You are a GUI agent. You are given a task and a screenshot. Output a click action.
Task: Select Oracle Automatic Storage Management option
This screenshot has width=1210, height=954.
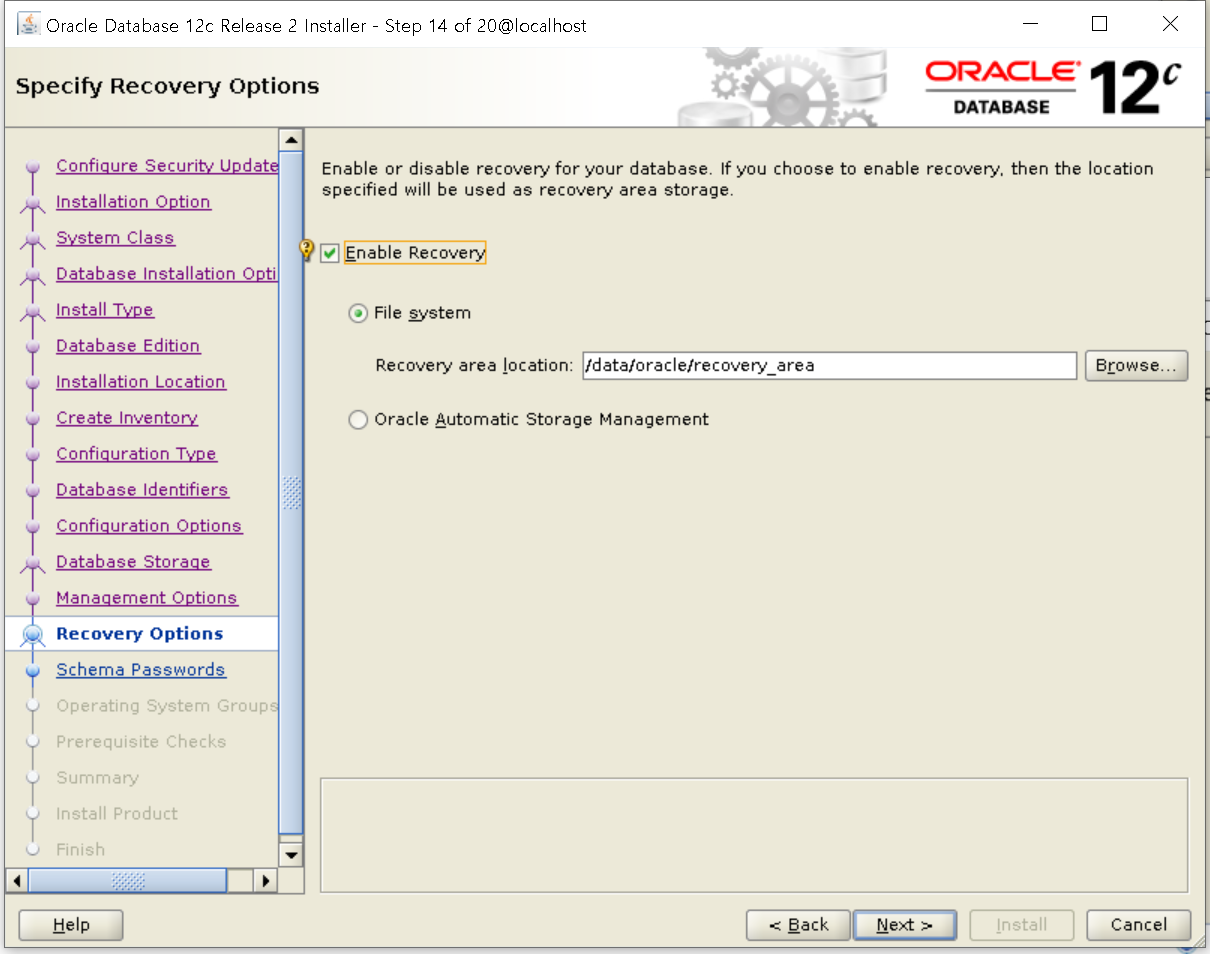(x=357, y=420)
